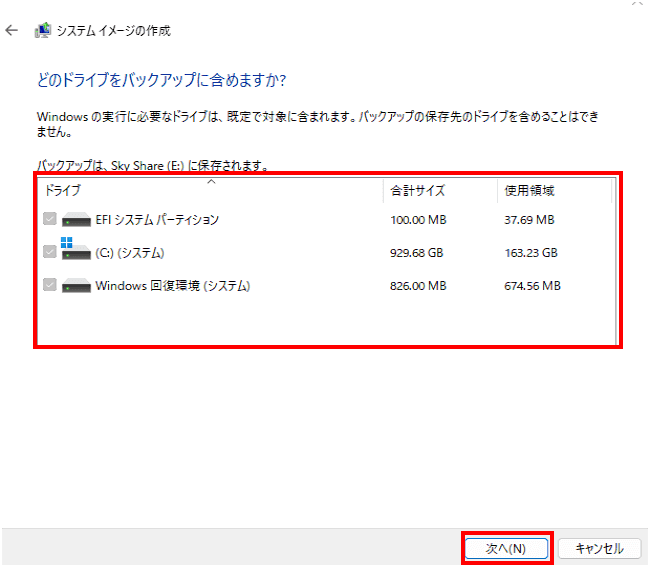The image size is (650, 567).
Task: Sort by the 合計サイズ column header
Action: tap(440, 190)
